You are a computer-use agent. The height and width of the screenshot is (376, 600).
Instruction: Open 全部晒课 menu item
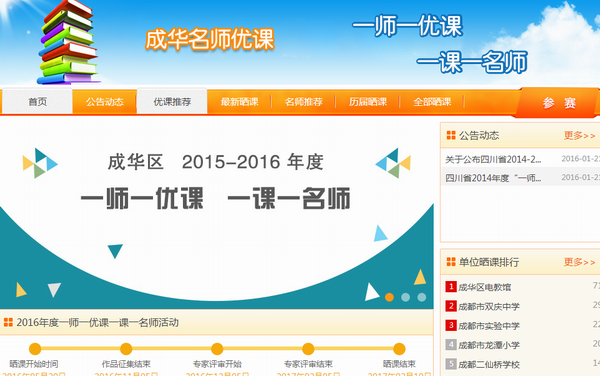(432, 102)
